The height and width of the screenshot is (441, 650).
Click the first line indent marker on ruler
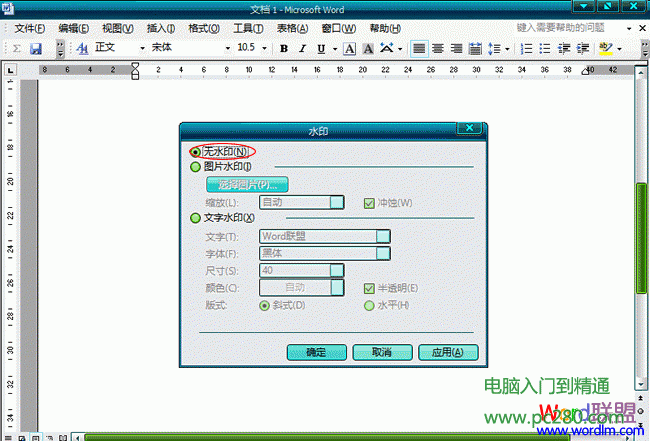click(x=135, y=66)
